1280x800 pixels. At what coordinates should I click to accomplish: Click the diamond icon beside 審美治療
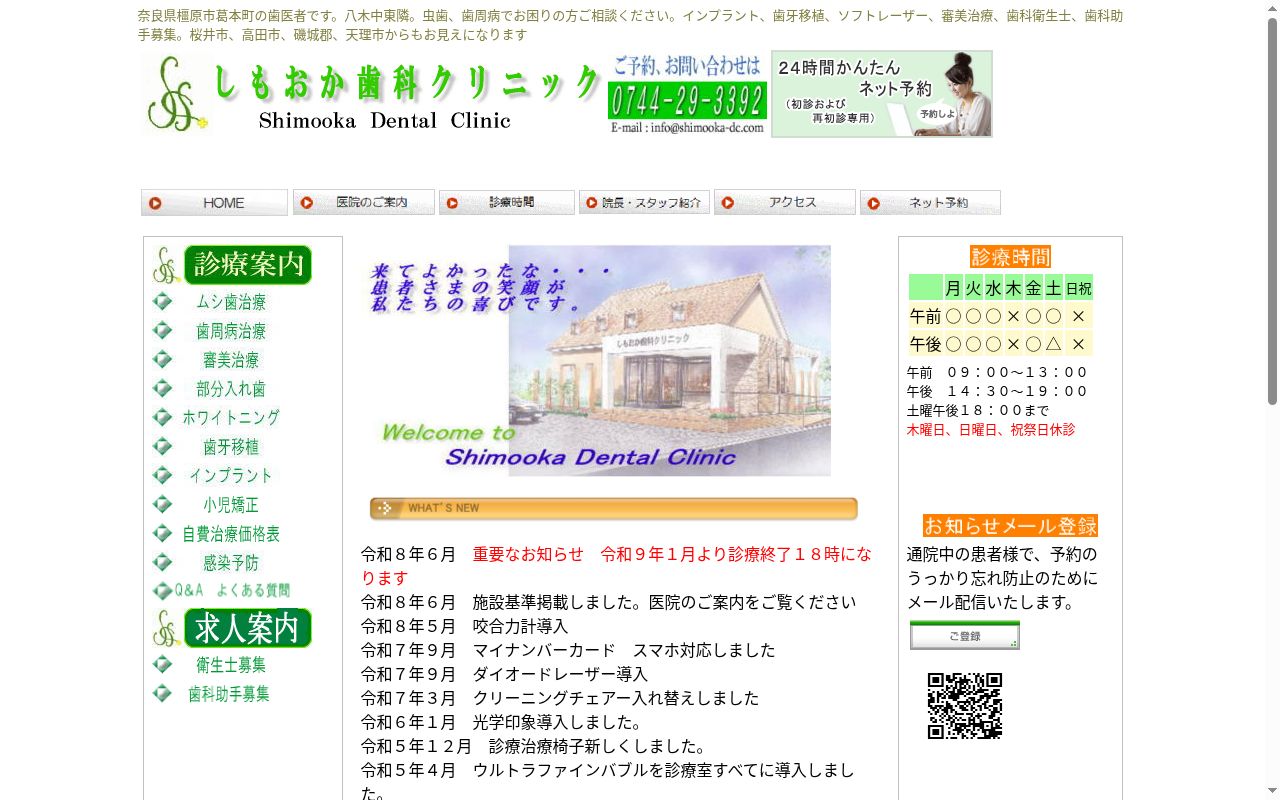[x=162, y=359]
